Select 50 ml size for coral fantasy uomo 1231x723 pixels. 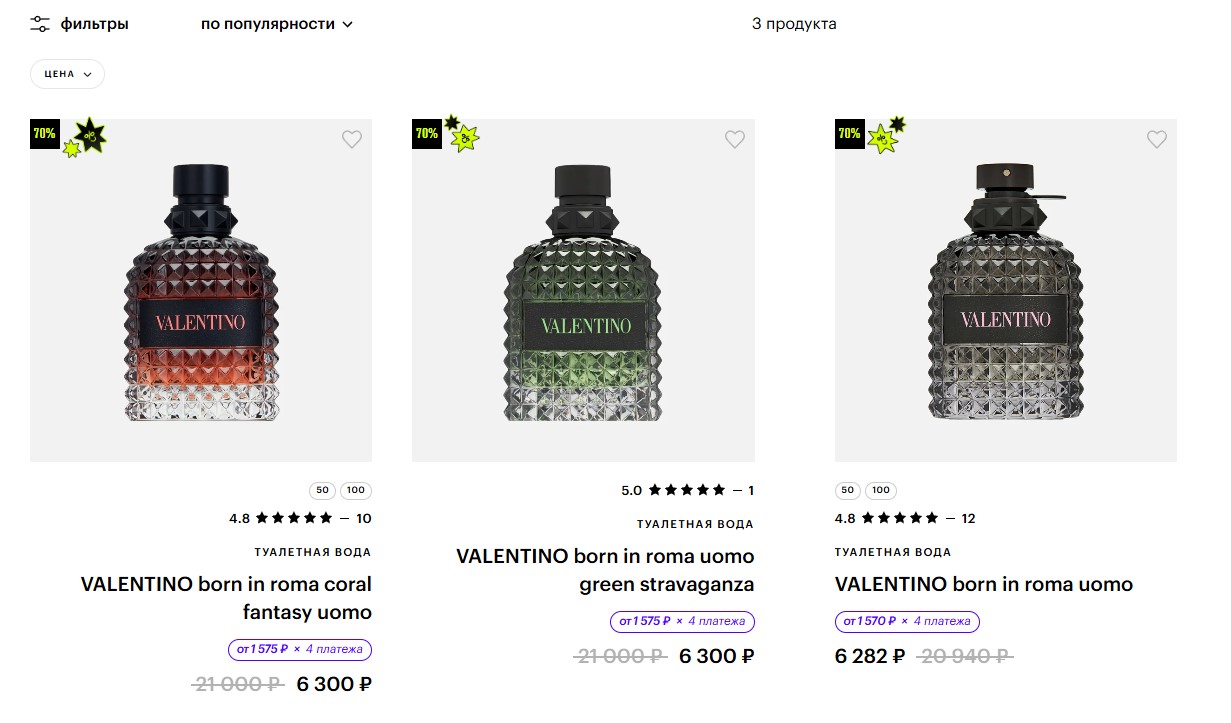click(x=322, y=491)
